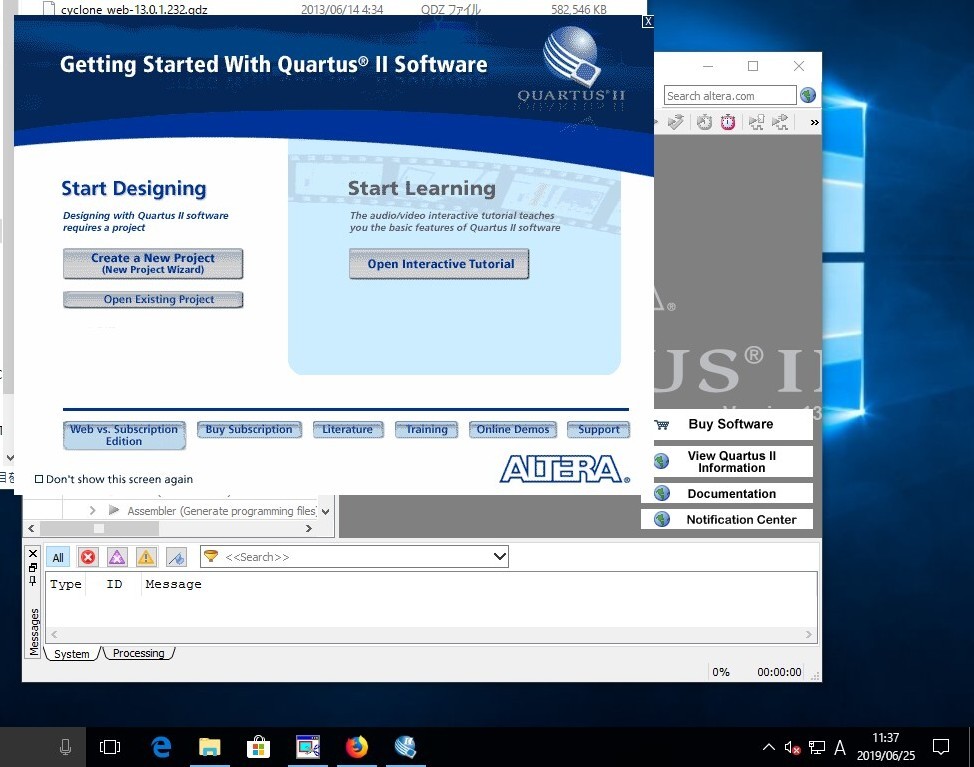Screen dimensions: 974x767
Task: Click the globe icon beside View Quartus II Information
Action: point(662,461)
